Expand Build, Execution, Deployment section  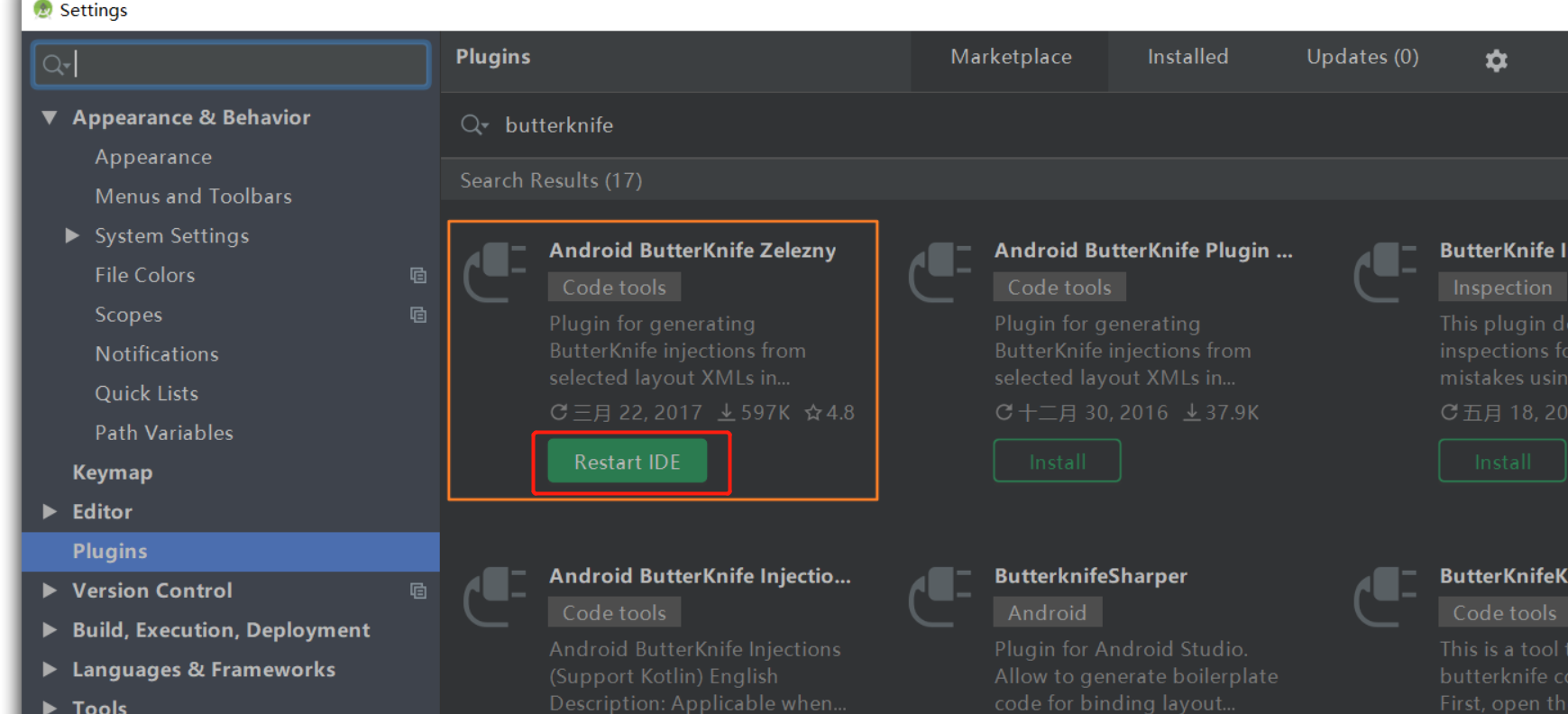[x=50, y=630]
